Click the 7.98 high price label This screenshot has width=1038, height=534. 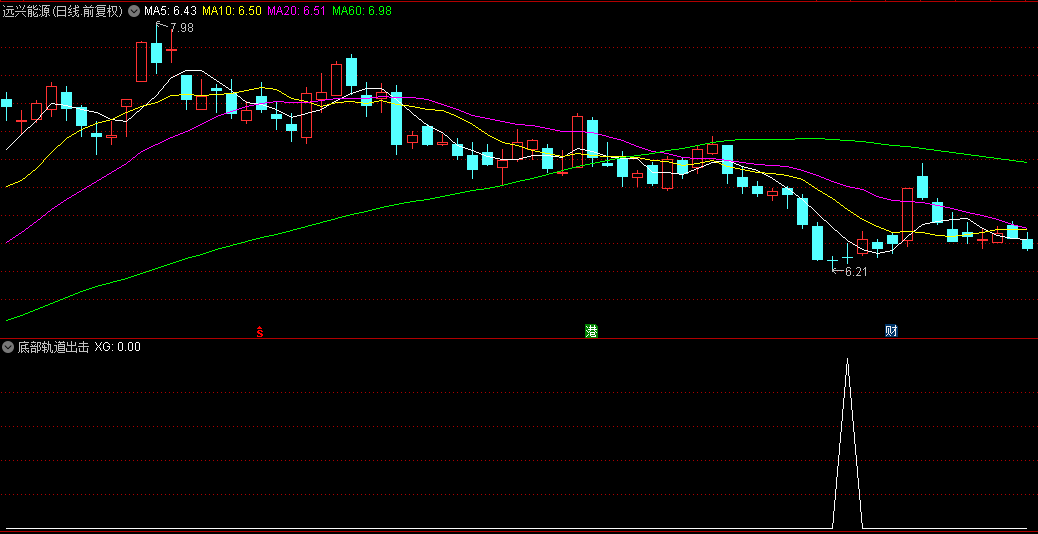(x=181, y=28)
